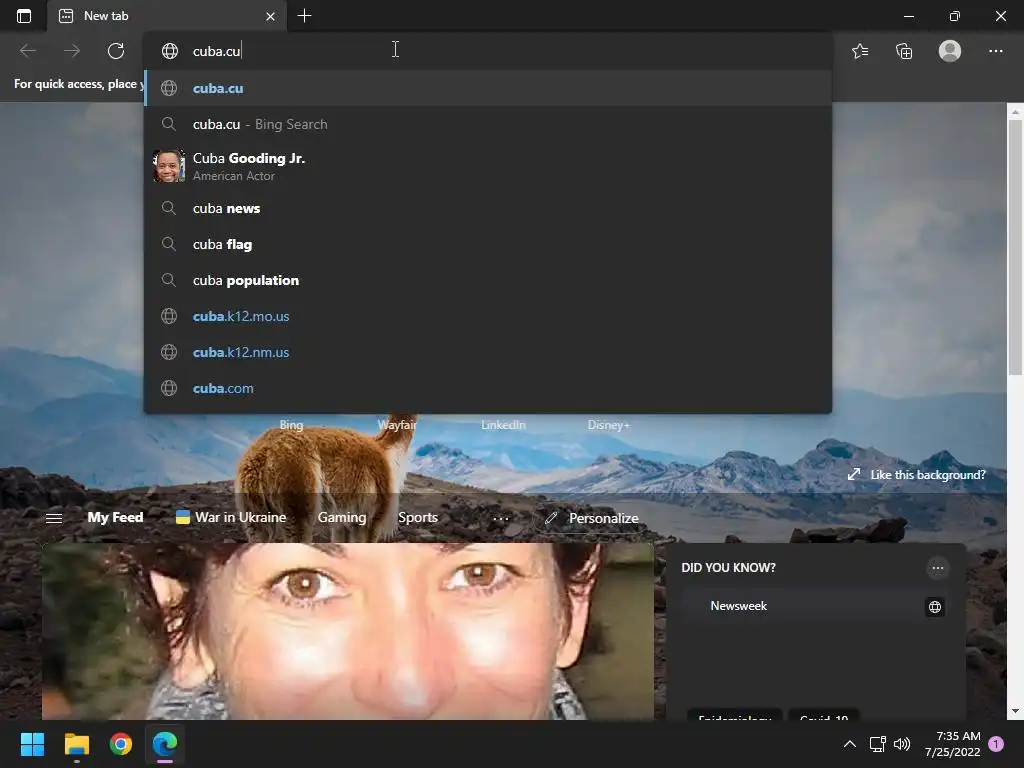Select the New tab tab
Viewport: 1024px width, 768px height.
pos(167,16)
